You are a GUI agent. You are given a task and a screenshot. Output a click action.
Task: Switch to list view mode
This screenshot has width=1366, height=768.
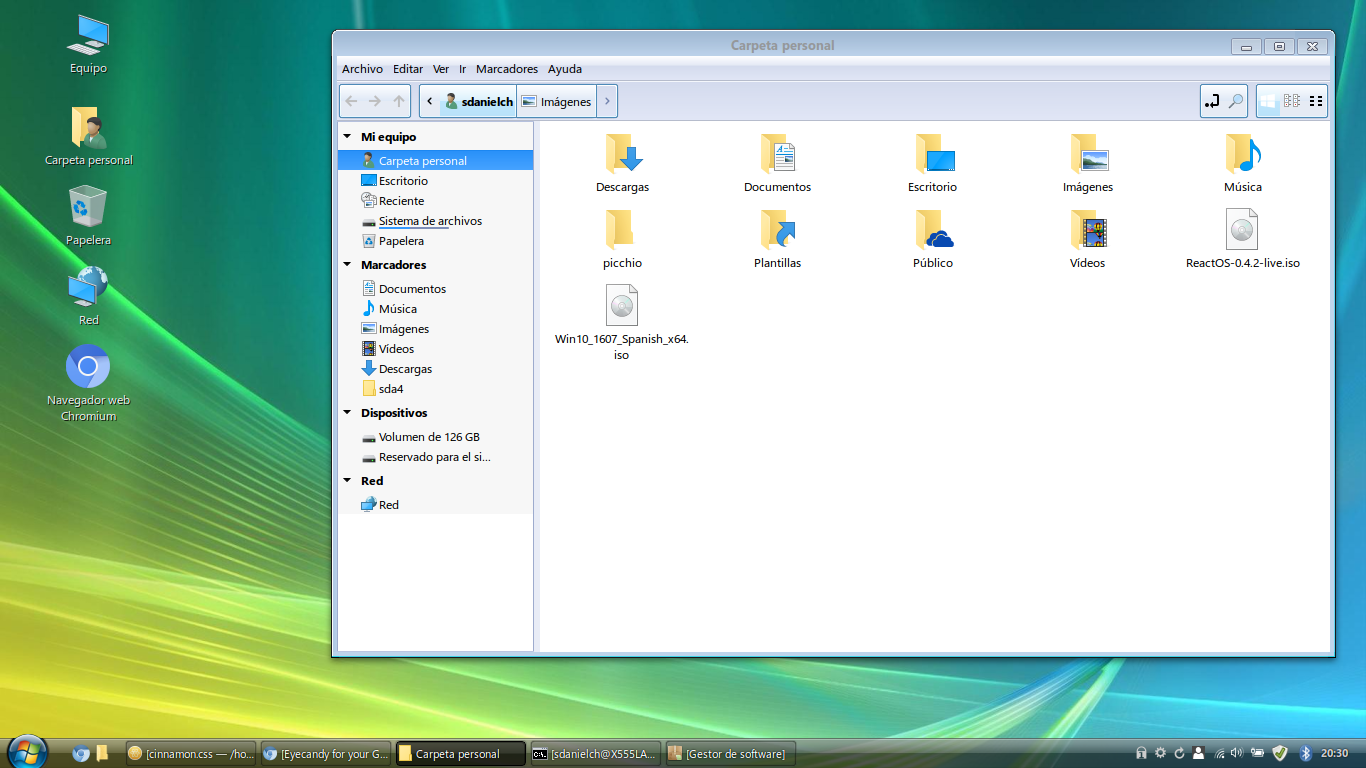coord(1292,101)
